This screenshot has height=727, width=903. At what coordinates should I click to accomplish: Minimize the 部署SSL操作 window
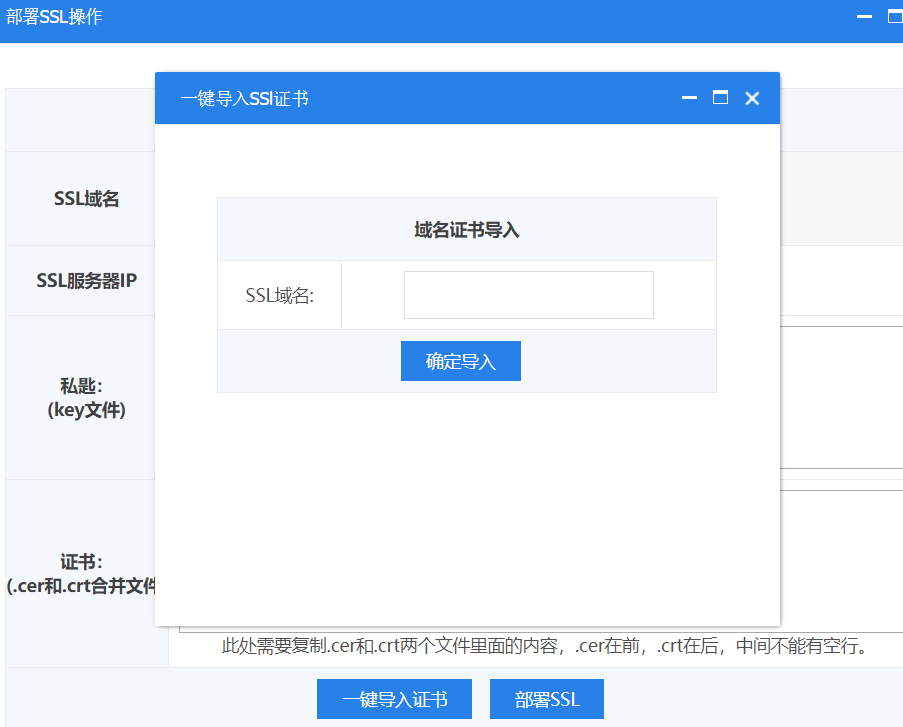[x=864, y=17]
